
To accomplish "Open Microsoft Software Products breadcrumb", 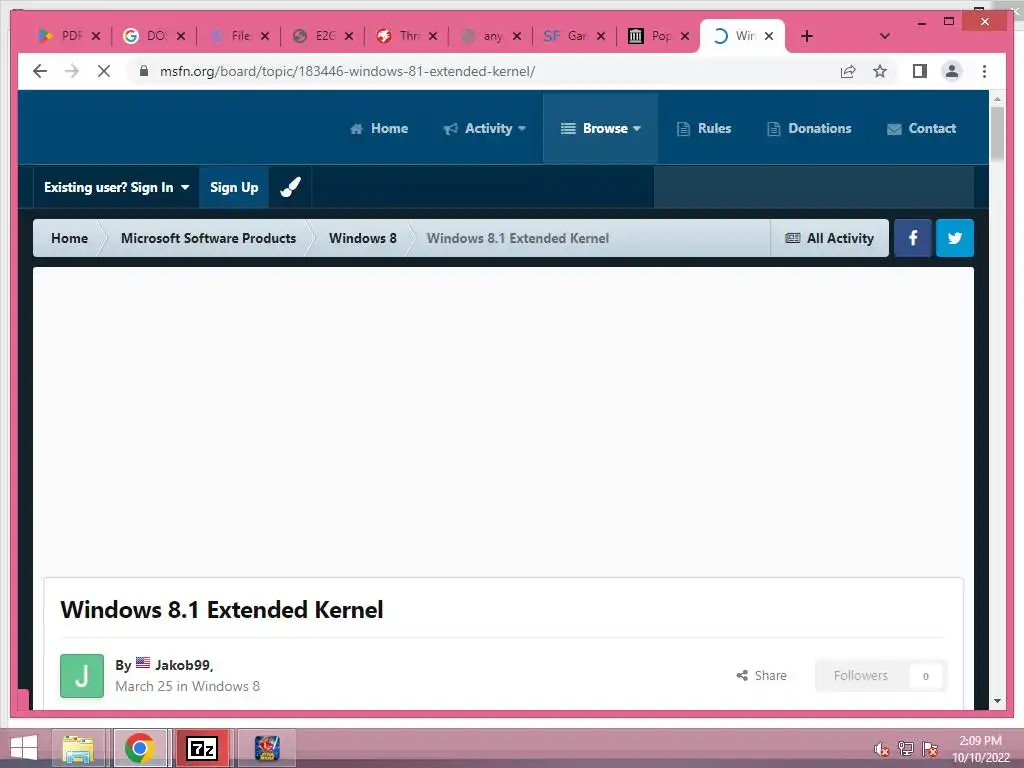I will coord(208,238).
